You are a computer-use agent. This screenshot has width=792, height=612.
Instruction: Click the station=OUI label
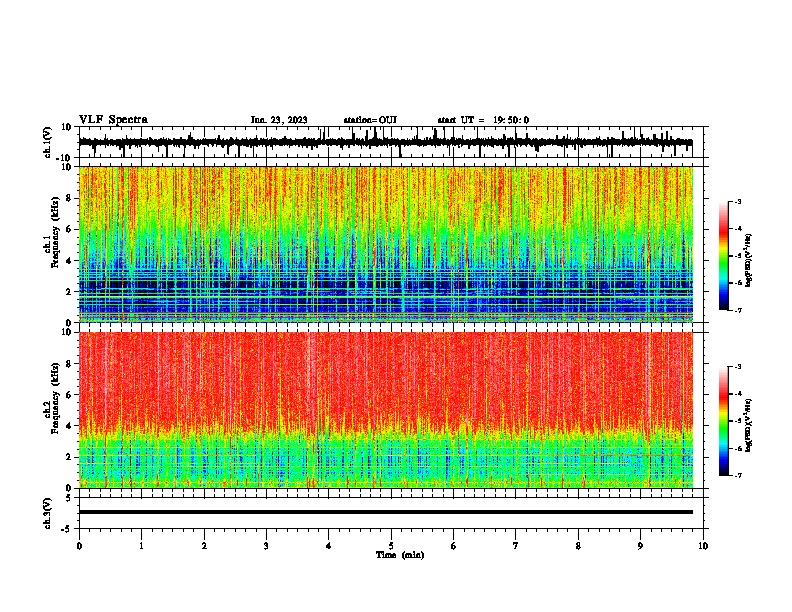[370, 120]
